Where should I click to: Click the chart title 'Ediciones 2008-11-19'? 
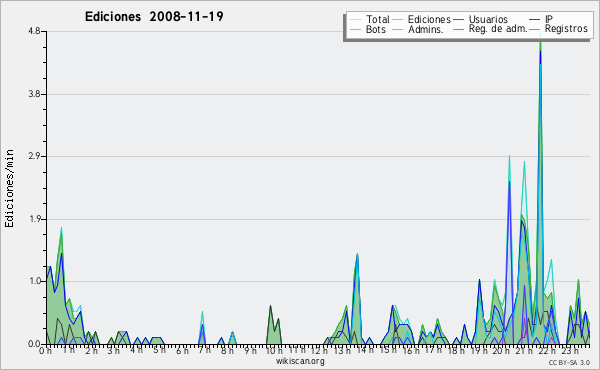[x=154, y=17]
